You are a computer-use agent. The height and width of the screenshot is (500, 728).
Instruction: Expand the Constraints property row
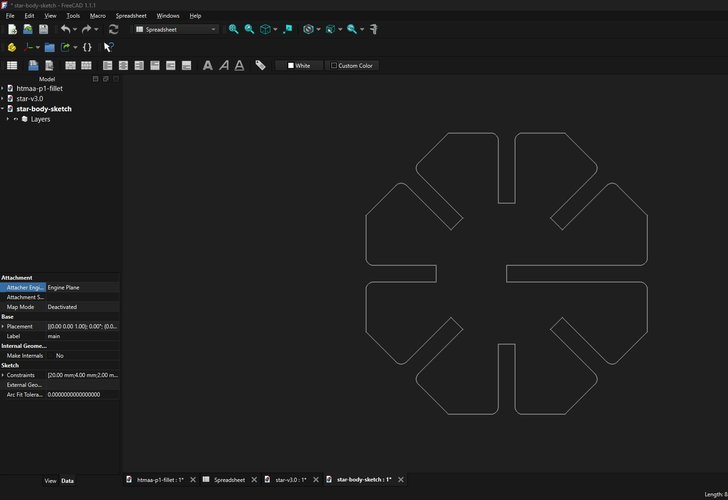tap(3, 375)
